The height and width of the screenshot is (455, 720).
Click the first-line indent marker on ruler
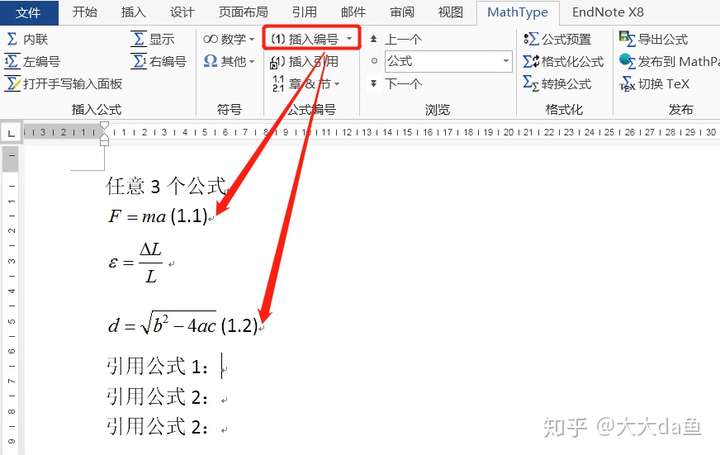104,125
